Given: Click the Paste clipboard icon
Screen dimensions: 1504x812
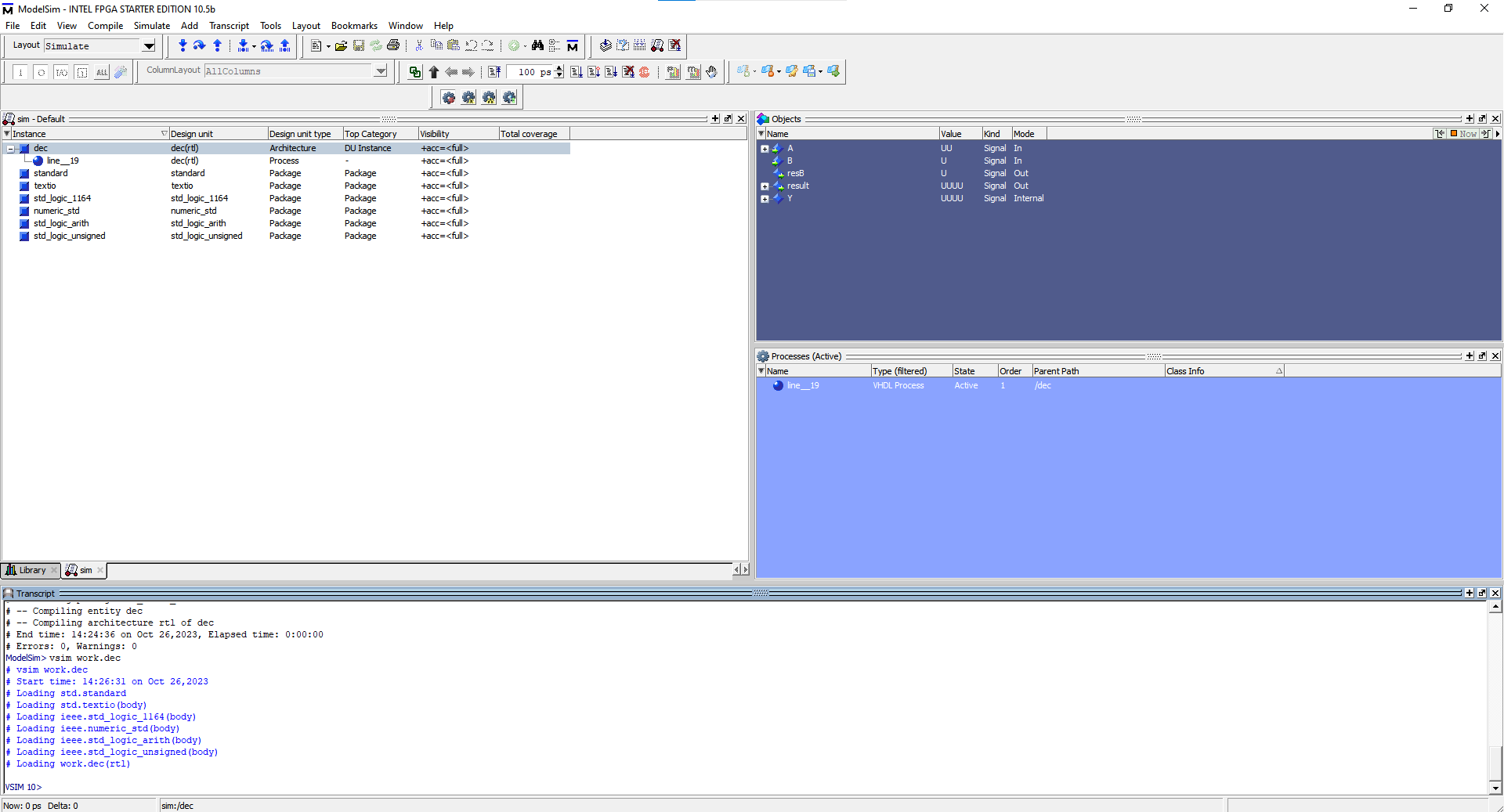Looking at the screenshot, I should [x=454, y=46].
